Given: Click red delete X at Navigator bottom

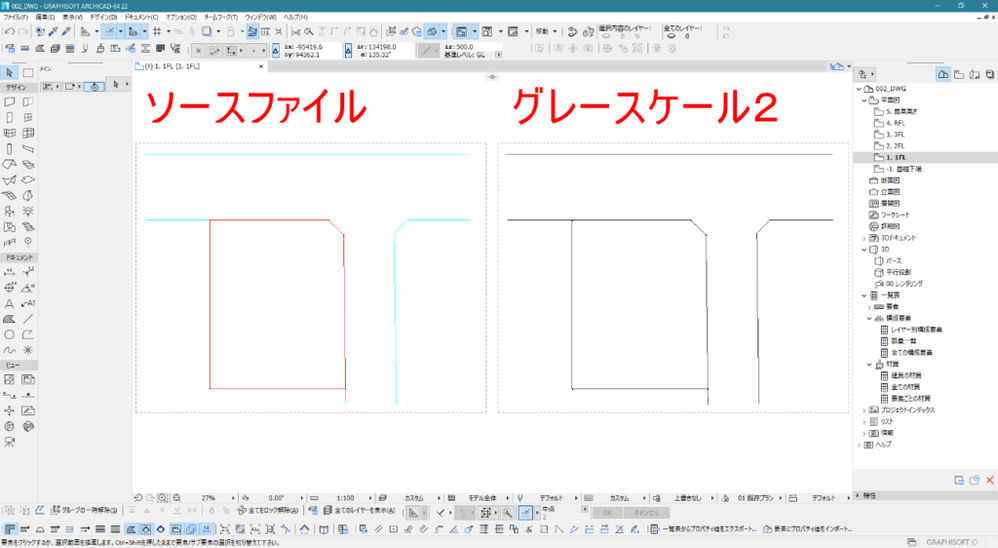Looking at the screenshot, I should coord(990,481).
